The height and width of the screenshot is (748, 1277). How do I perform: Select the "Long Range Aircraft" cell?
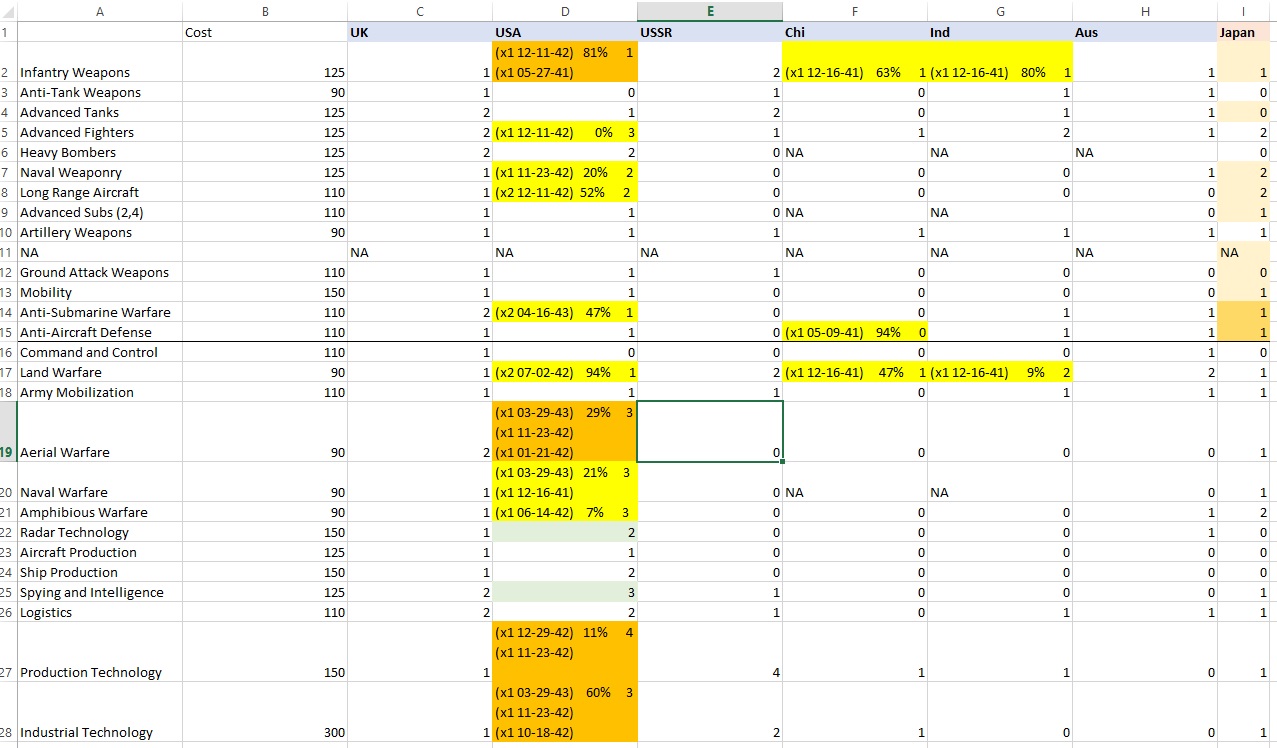pos(100,192)
